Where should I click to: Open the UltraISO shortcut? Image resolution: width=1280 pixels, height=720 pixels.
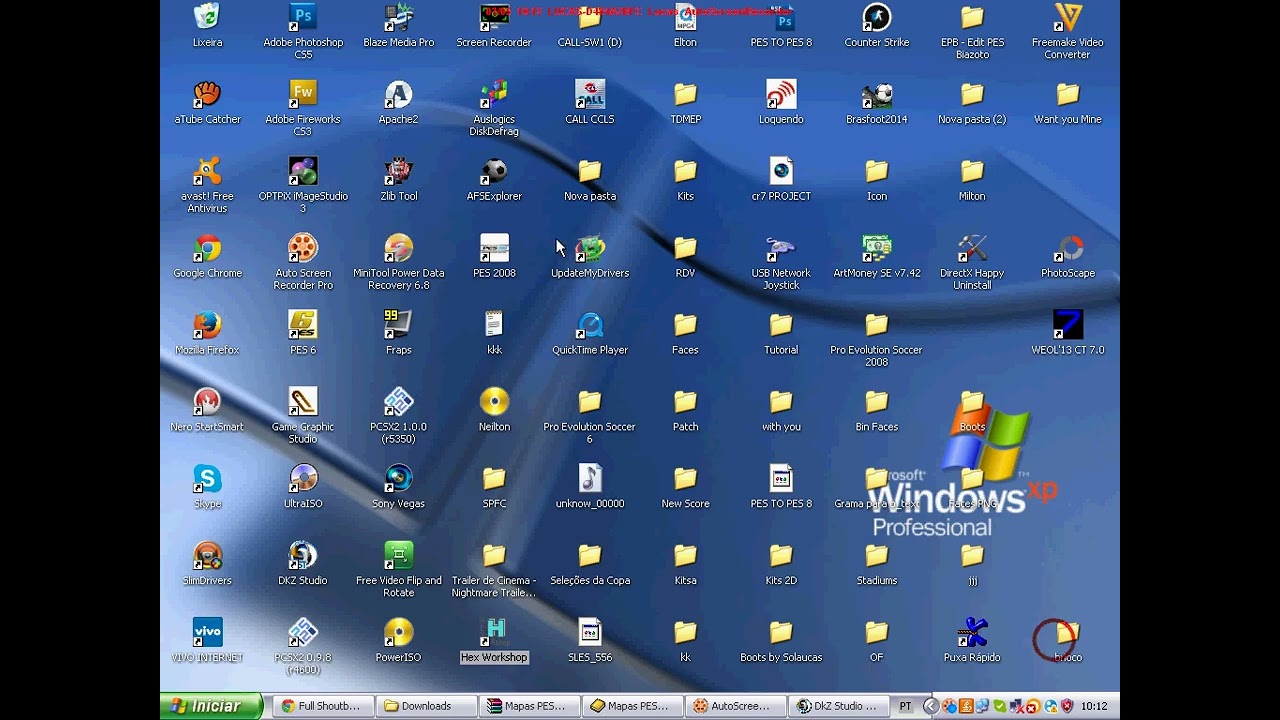[303, 479]
